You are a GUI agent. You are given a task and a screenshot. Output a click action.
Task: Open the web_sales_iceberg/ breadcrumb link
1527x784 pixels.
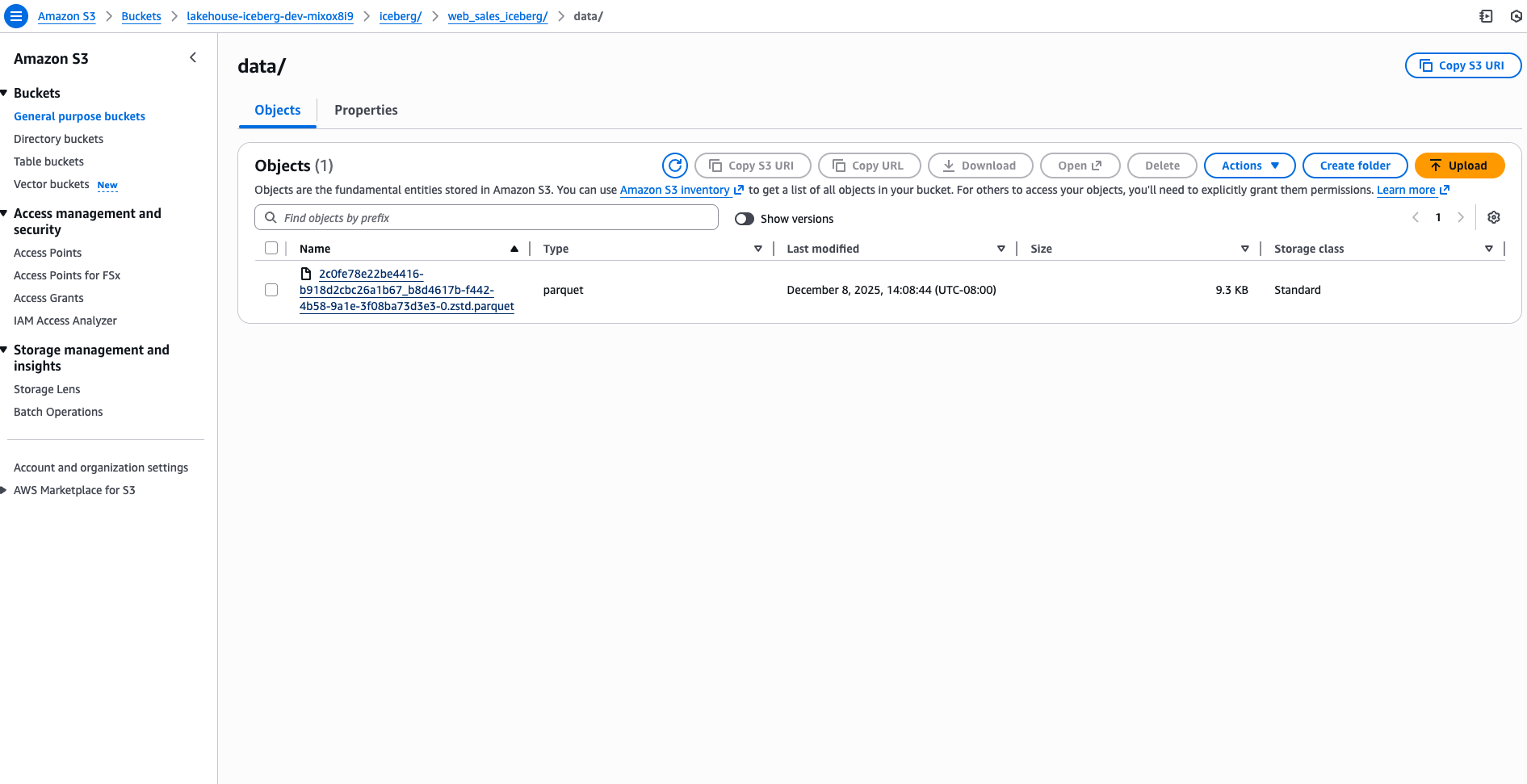pos(497,16)
